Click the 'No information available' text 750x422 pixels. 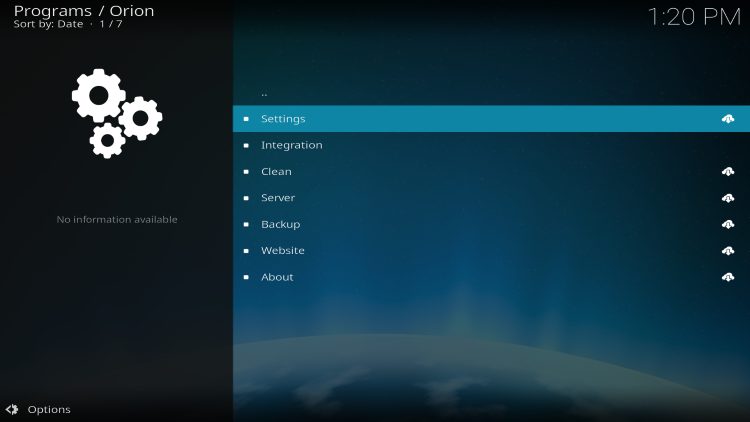click(117, 220)
